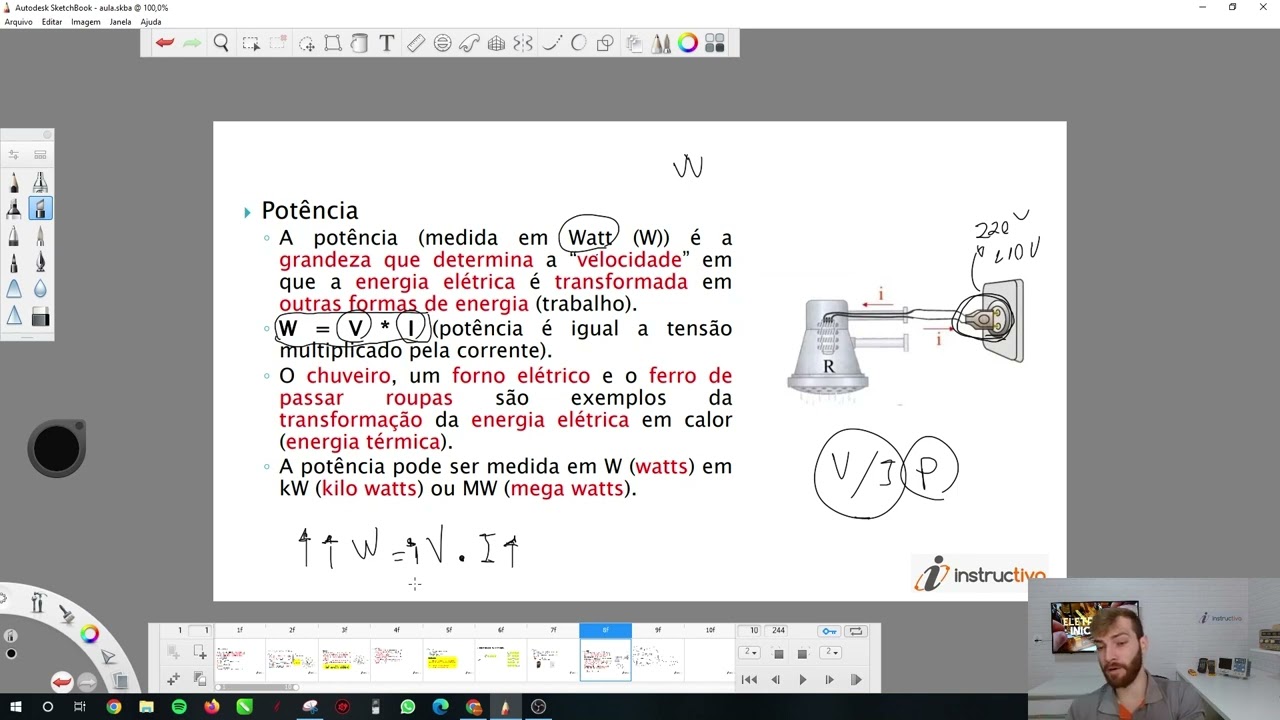
Task: Open the brush library icon in palette
Action: click(x=40, y=155)
